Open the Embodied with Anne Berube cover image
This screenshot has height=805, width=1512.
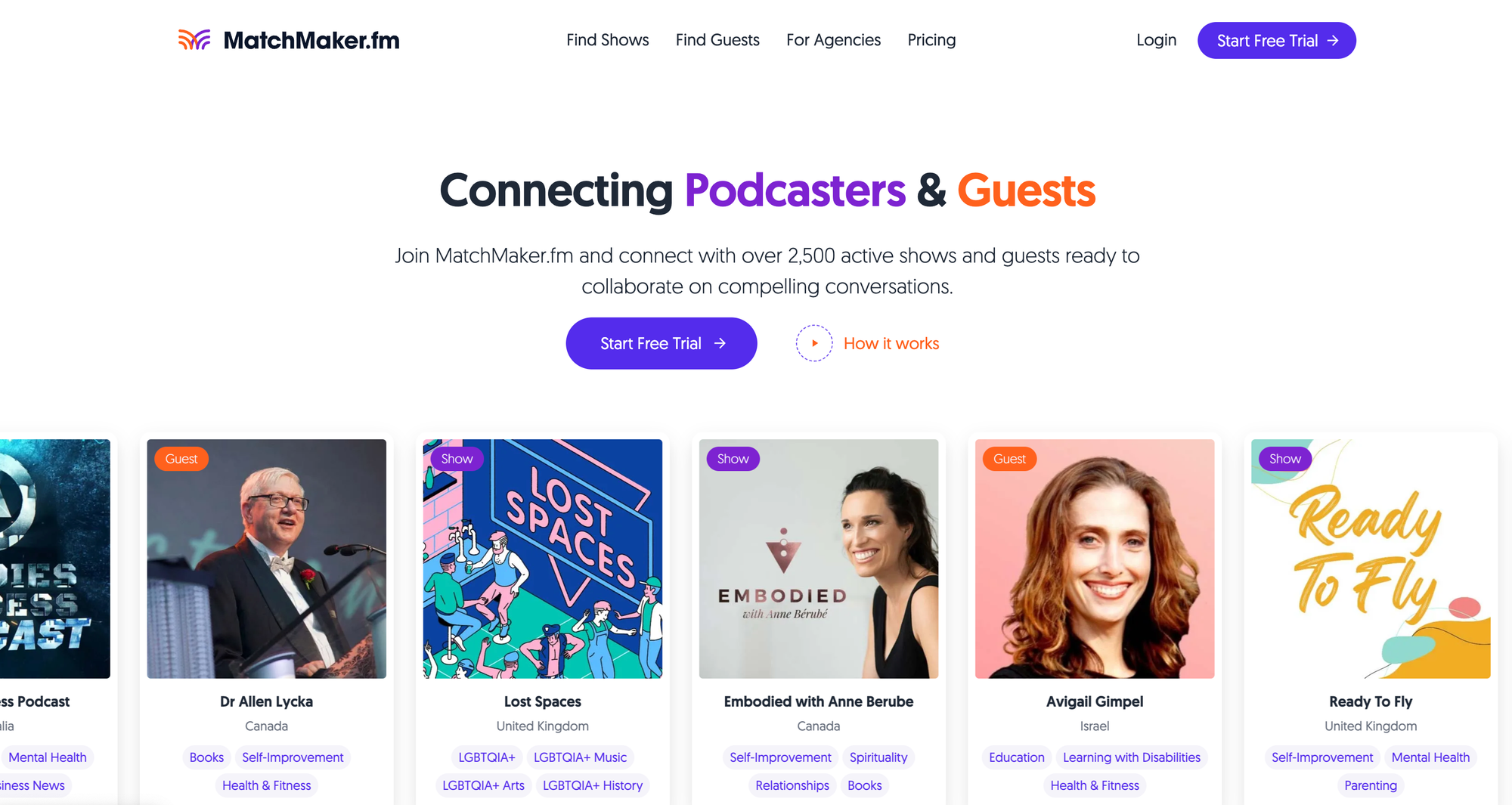819,559
